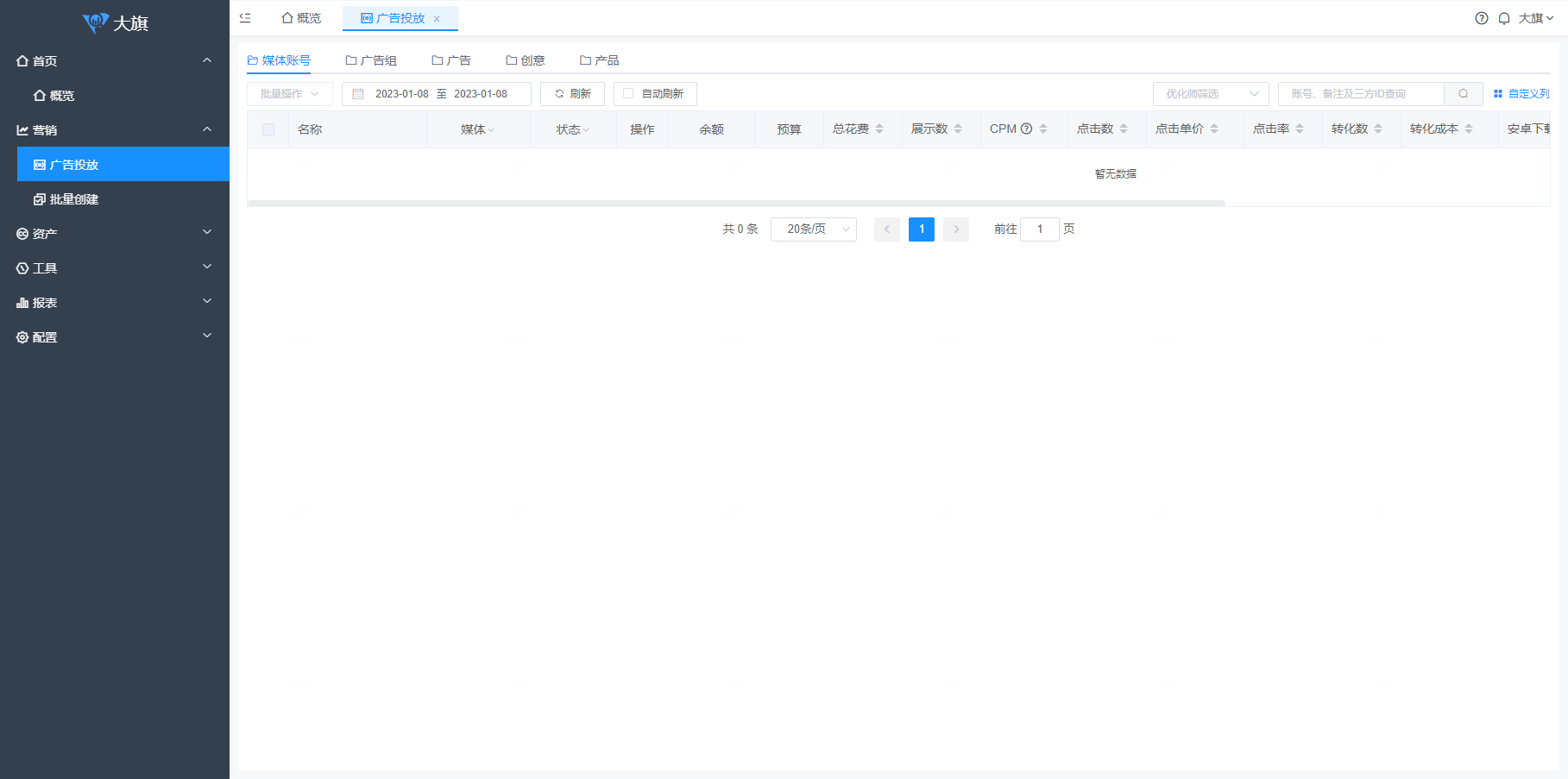Open 批量创建 in the sidebar

[x=74, y=199]
